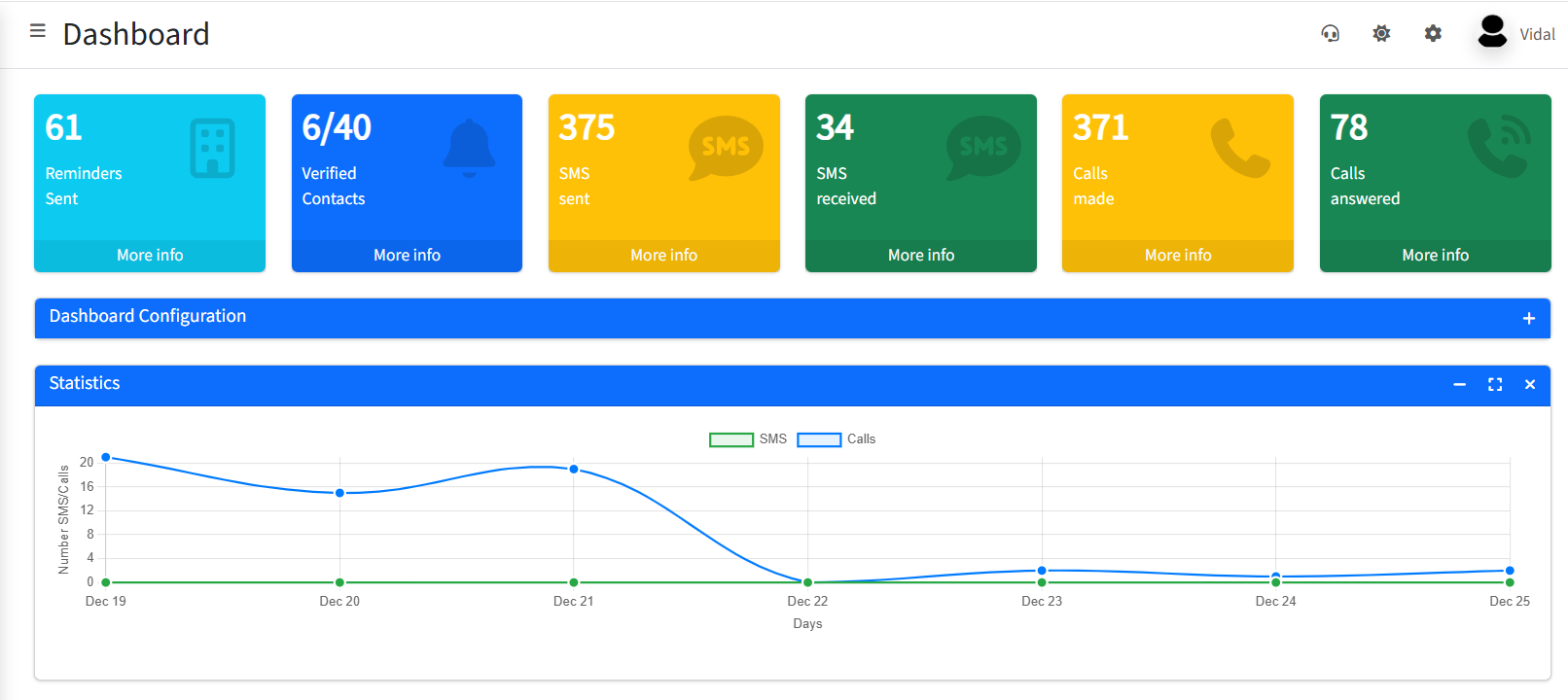Open Vidal user dropdown menu
1568x700 pixels.
(x=1537, y=35)
